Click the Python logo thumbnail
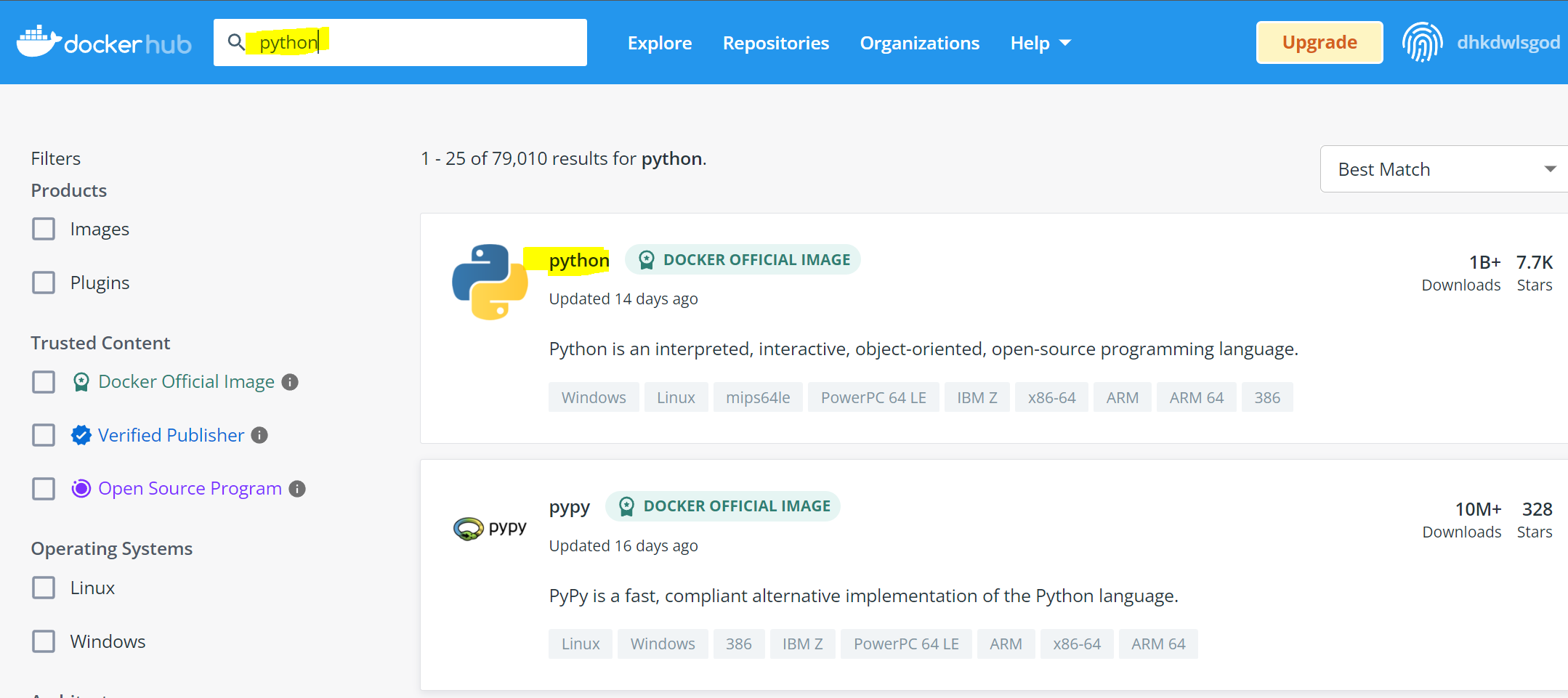Viewport: 1568px width, 698px height. (x=490, y=282)
